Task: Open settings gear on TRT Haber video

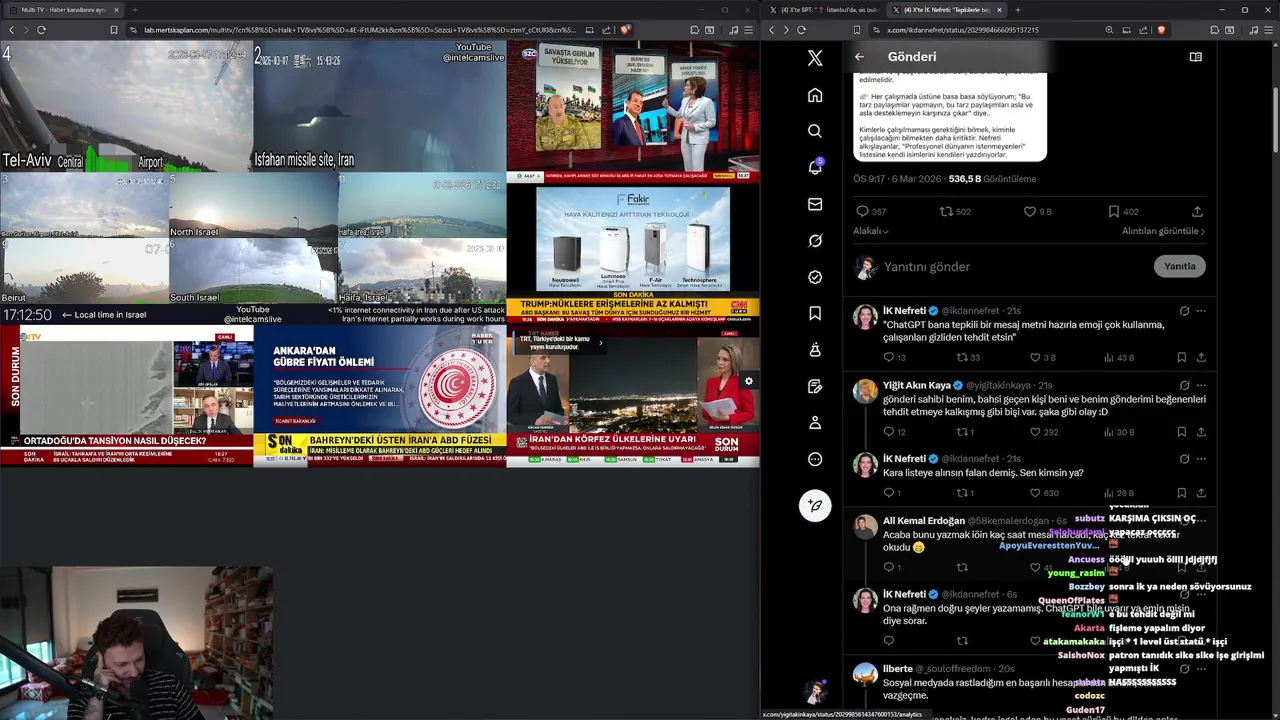Action: [748, 381]
